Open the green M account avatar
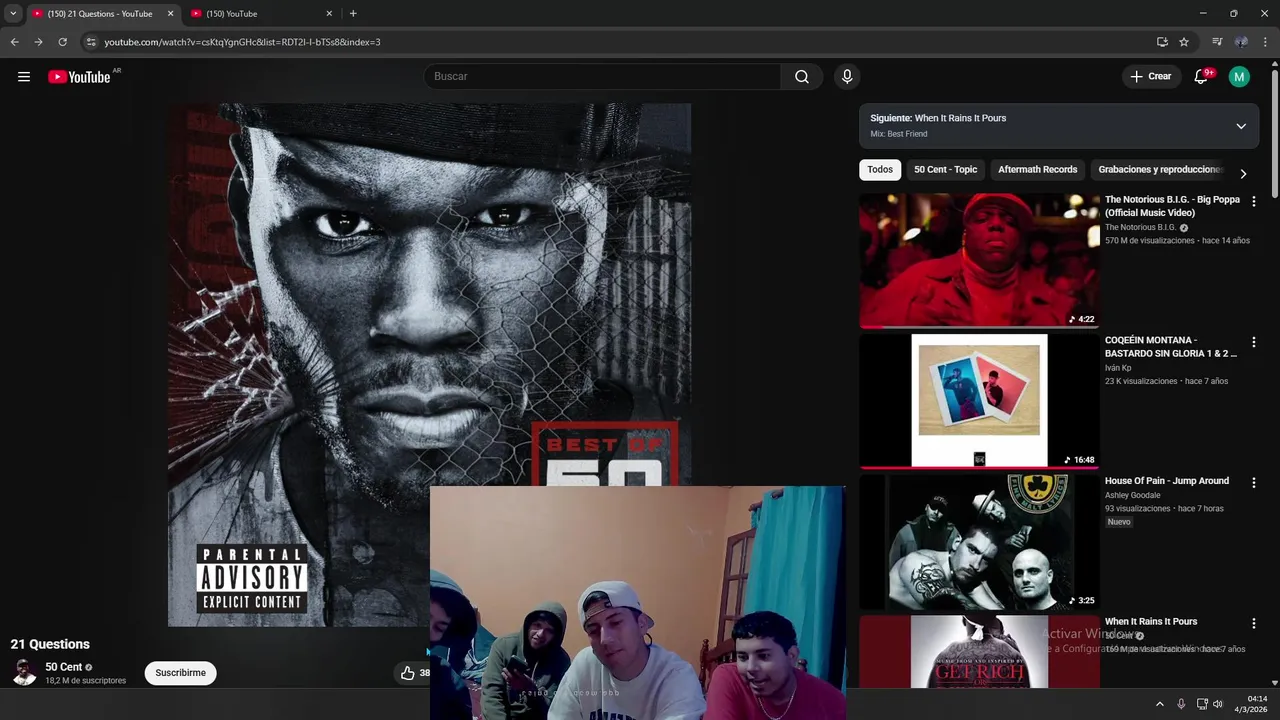This screenshot has width=1280, height=720. [1239, 77]
